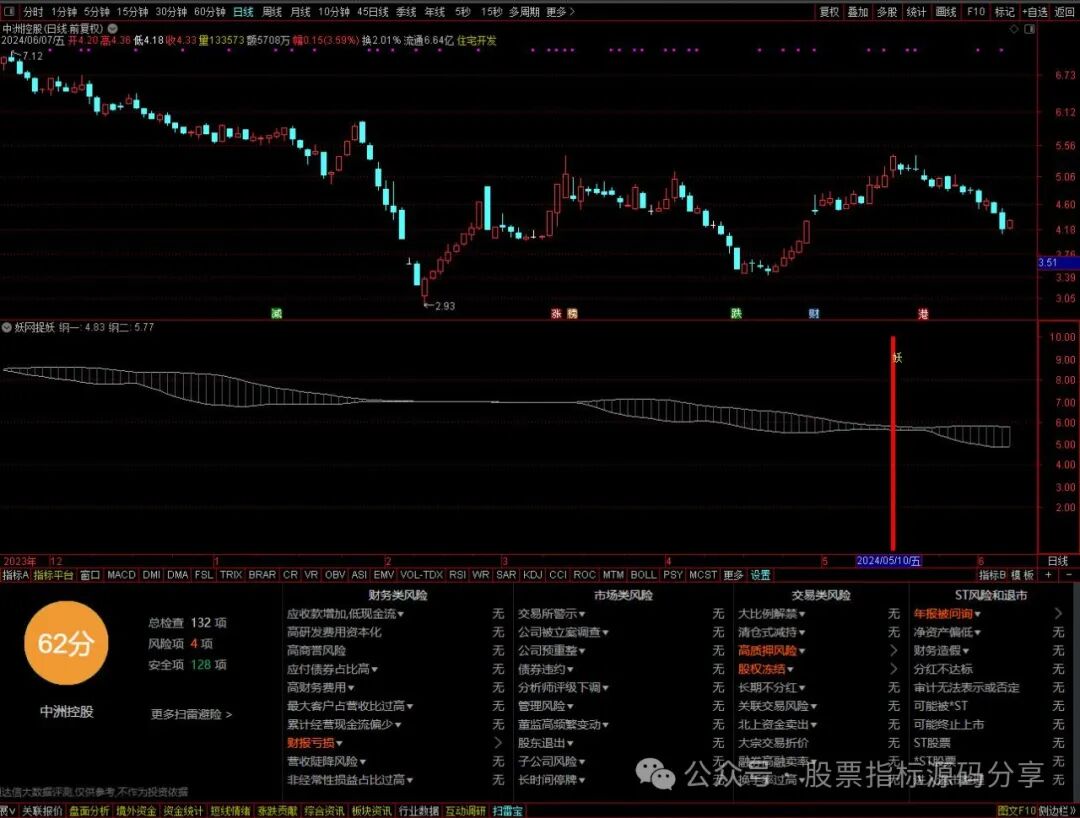The height and width of the screenshot is (818, 1080).
Task: Click the F10 company info button
Action: pos(975,12)
